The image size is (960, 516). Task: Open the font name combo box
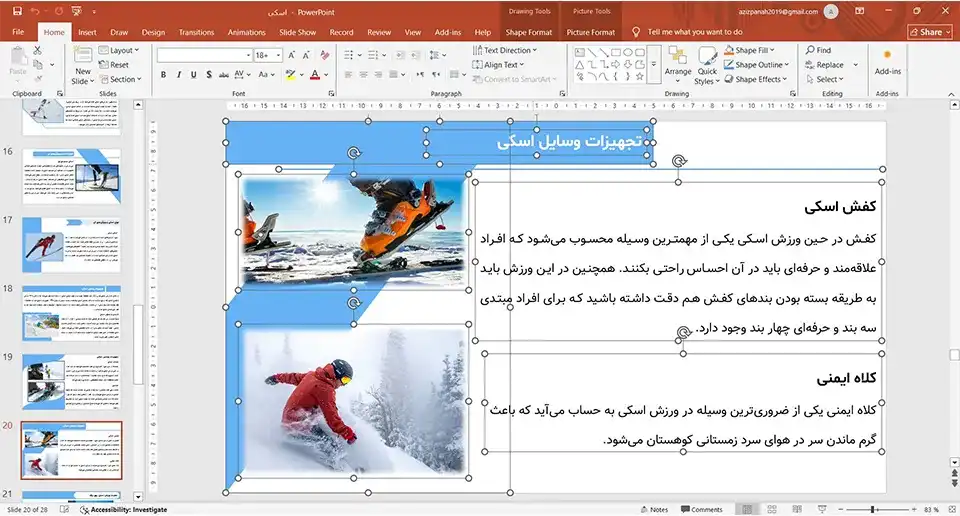pos(204,55)
